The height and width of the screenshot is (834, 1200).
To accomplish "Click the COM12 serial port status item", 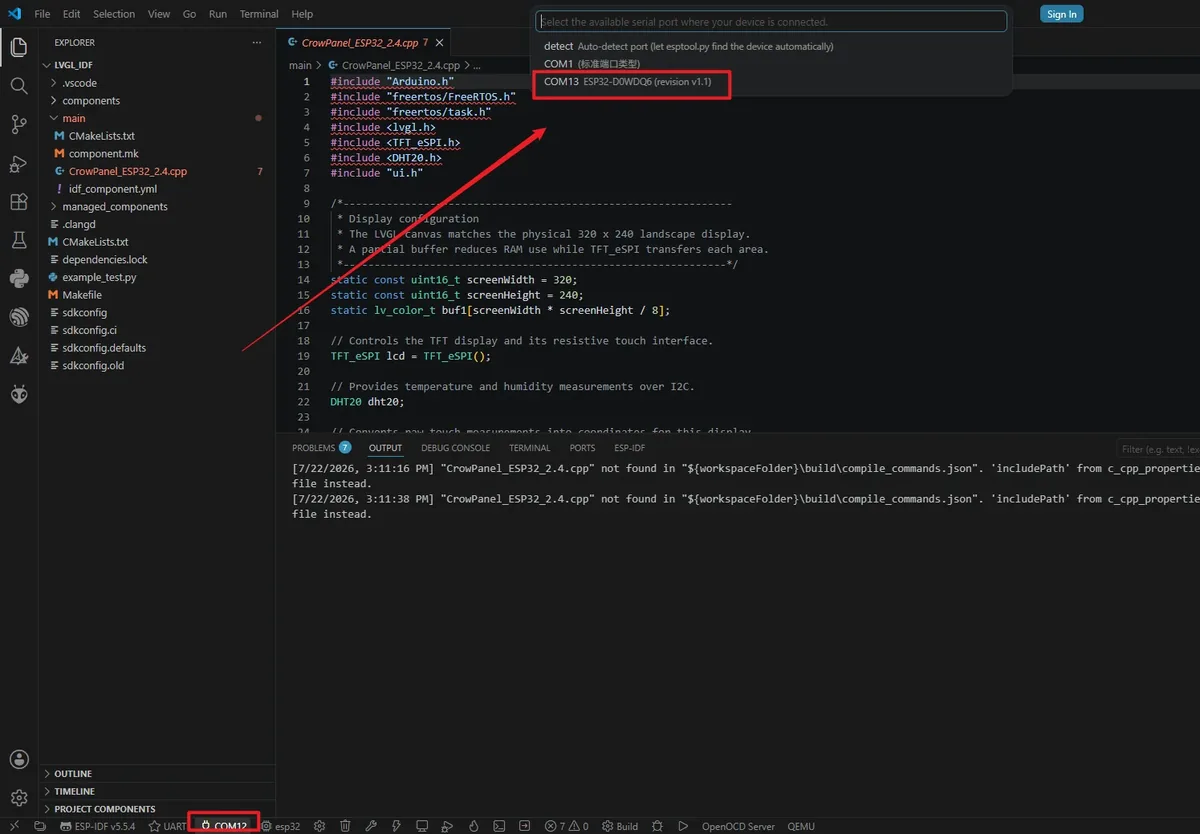I will (224, 826).
